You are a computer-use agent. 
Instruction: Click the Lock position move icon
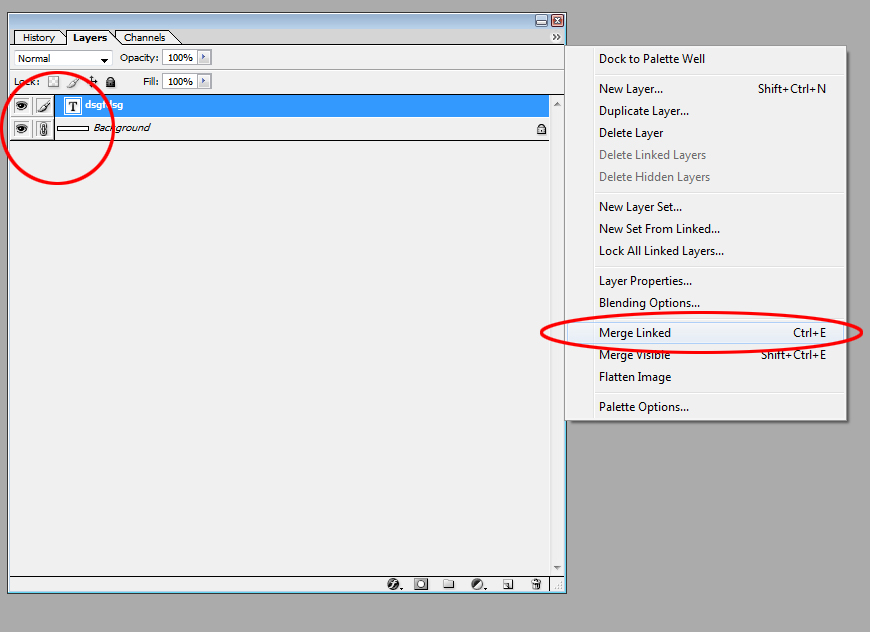(92, 82)
